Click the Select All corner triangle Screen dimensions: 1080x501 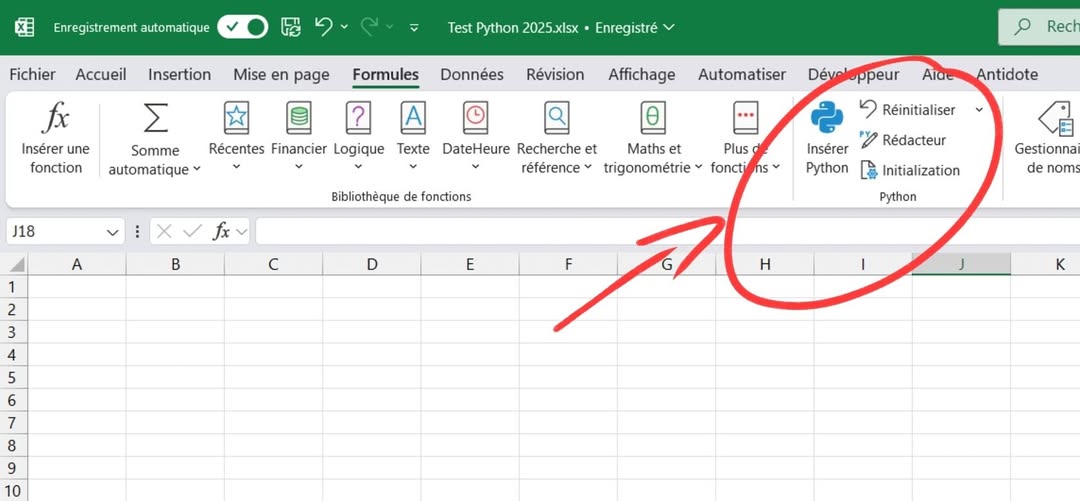point(15,264)
